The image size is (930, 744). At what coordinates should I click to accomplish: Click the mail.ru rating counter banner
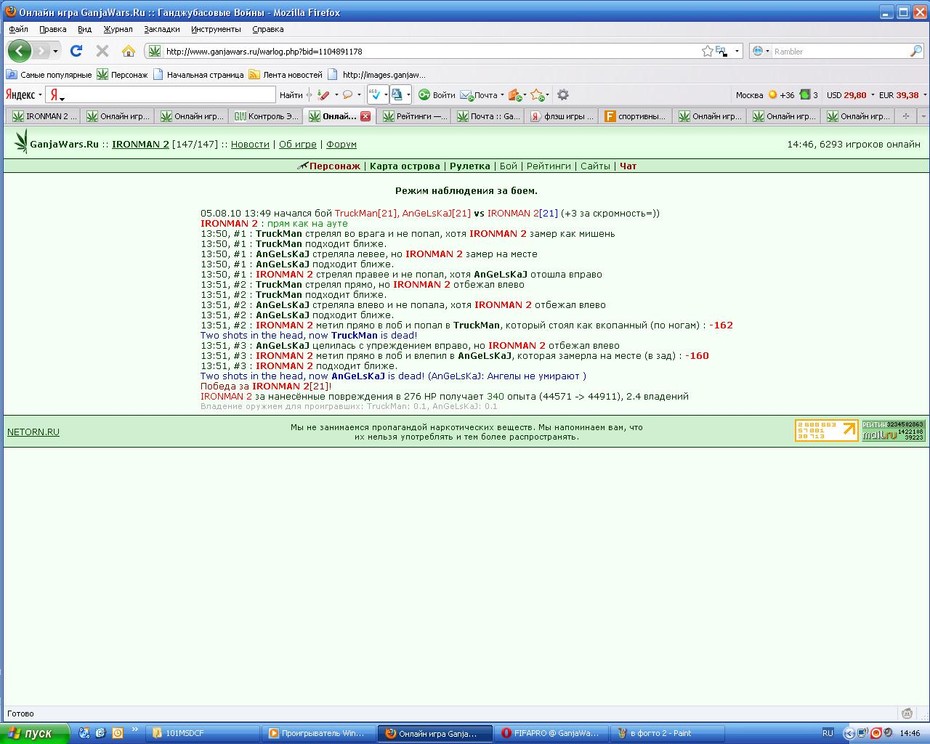pos(893,431)
